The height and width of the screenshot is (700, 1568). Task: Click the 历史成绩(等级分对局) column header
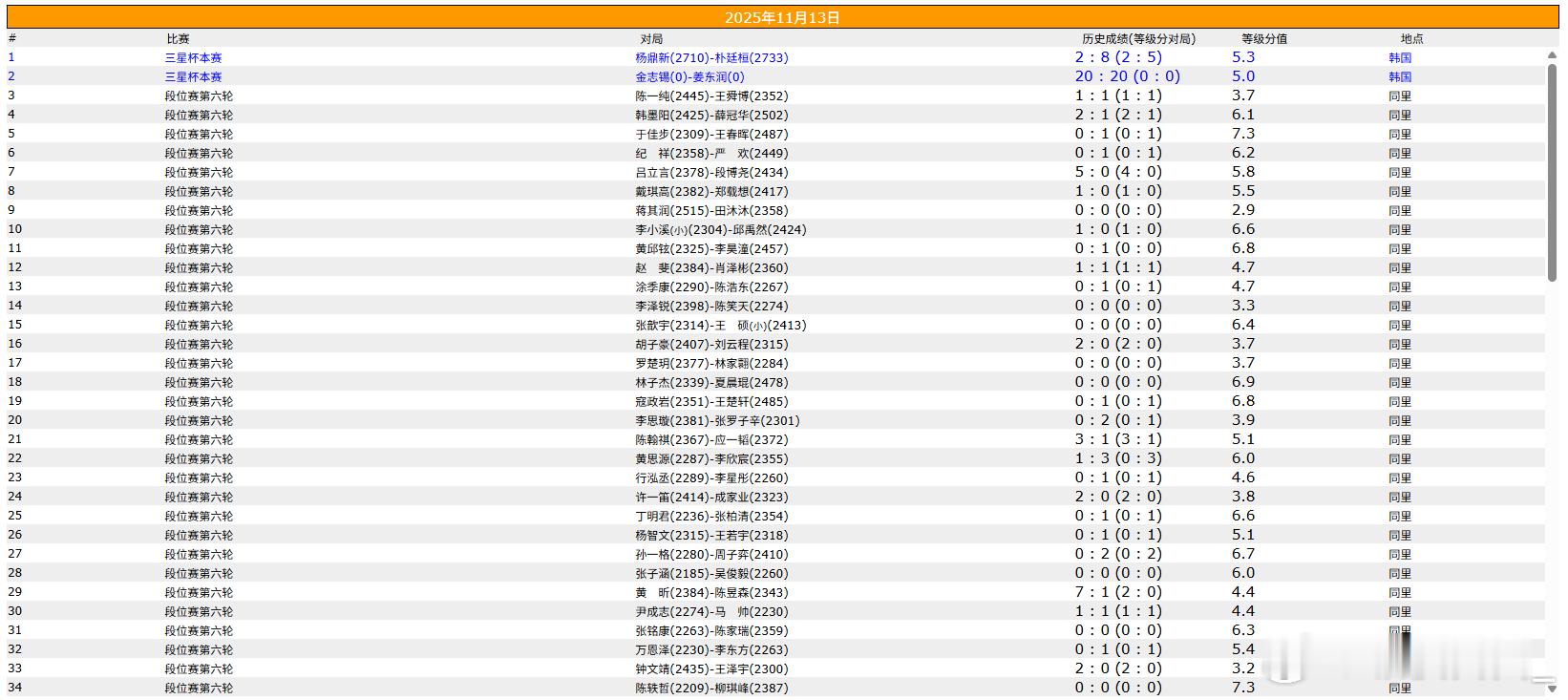pos(1138,39)
